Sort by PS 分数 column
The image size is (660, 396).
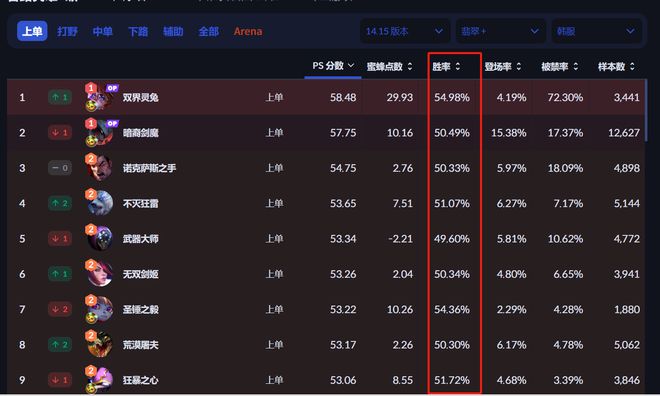333,66
